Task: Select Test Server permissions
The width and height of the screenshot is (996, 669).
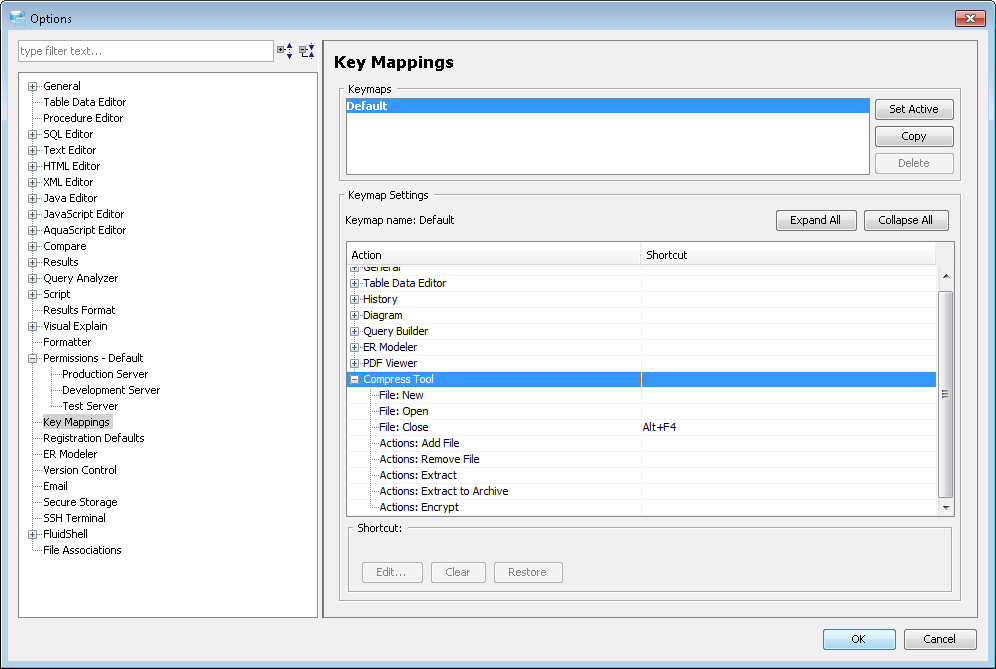Action: point(90,406)
